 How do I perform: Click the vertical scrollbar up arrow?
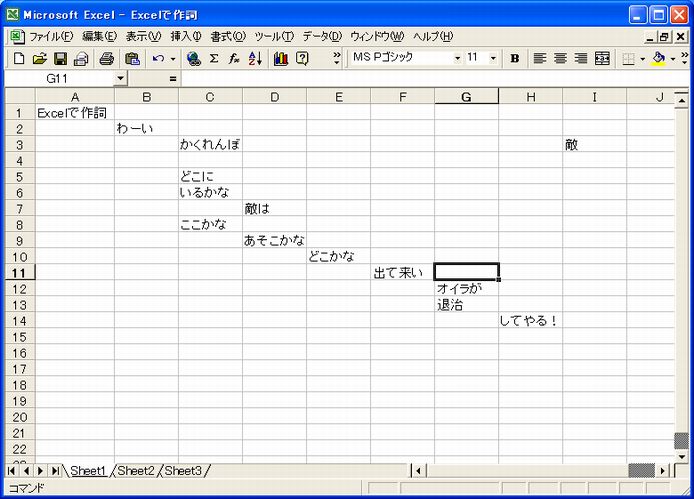point(682,101)
